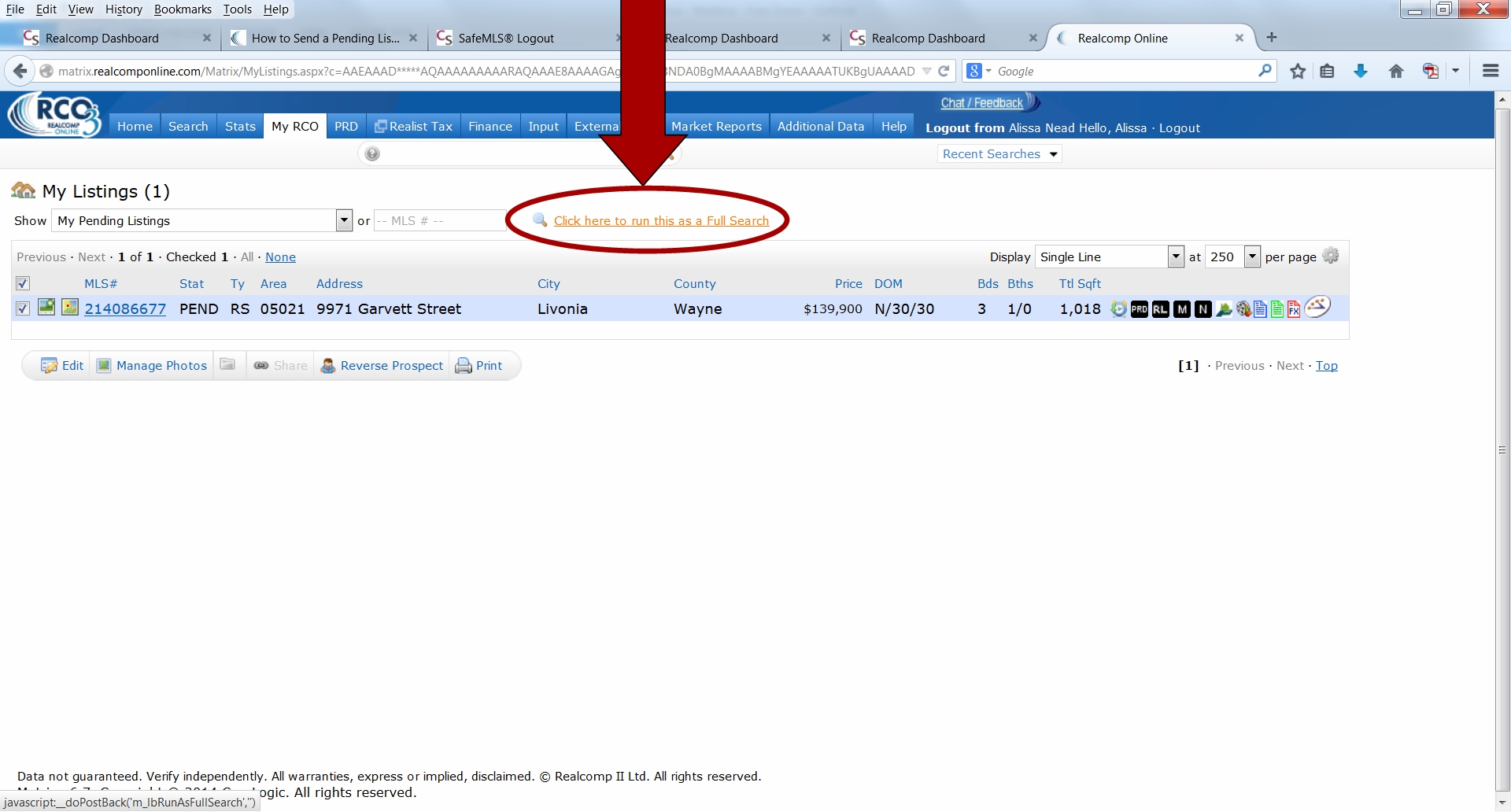Open the Bookmarks menu
The width and height of the screenshot is (1511, 812).
click(183, 9)
